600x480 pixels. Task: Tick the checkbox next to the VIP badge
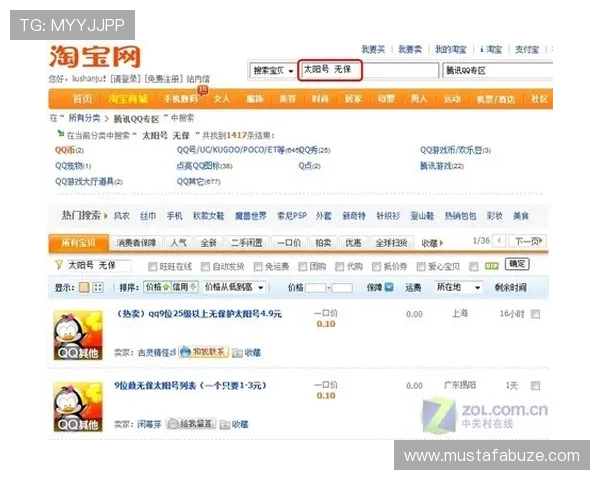click(474, 266)
